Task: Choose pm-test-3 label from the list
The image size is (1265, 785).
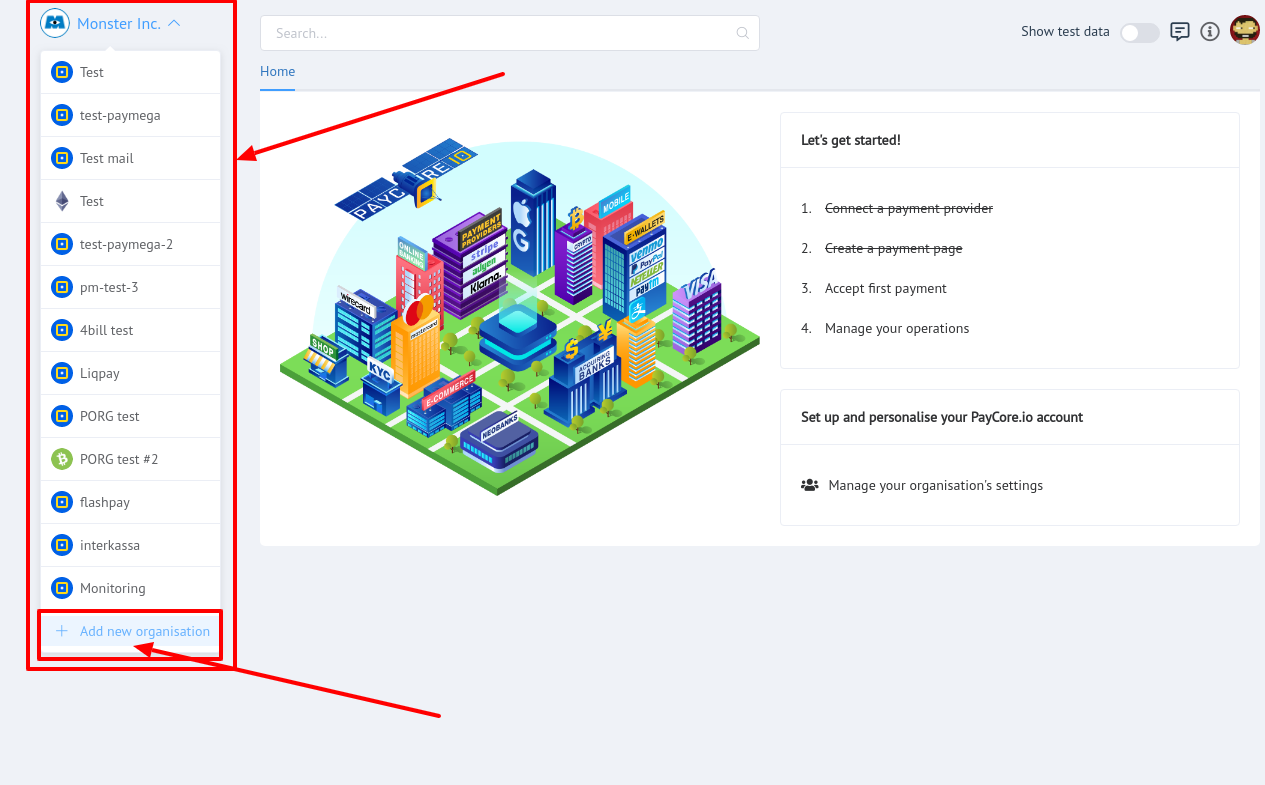Action: click(x=109, y=287)
